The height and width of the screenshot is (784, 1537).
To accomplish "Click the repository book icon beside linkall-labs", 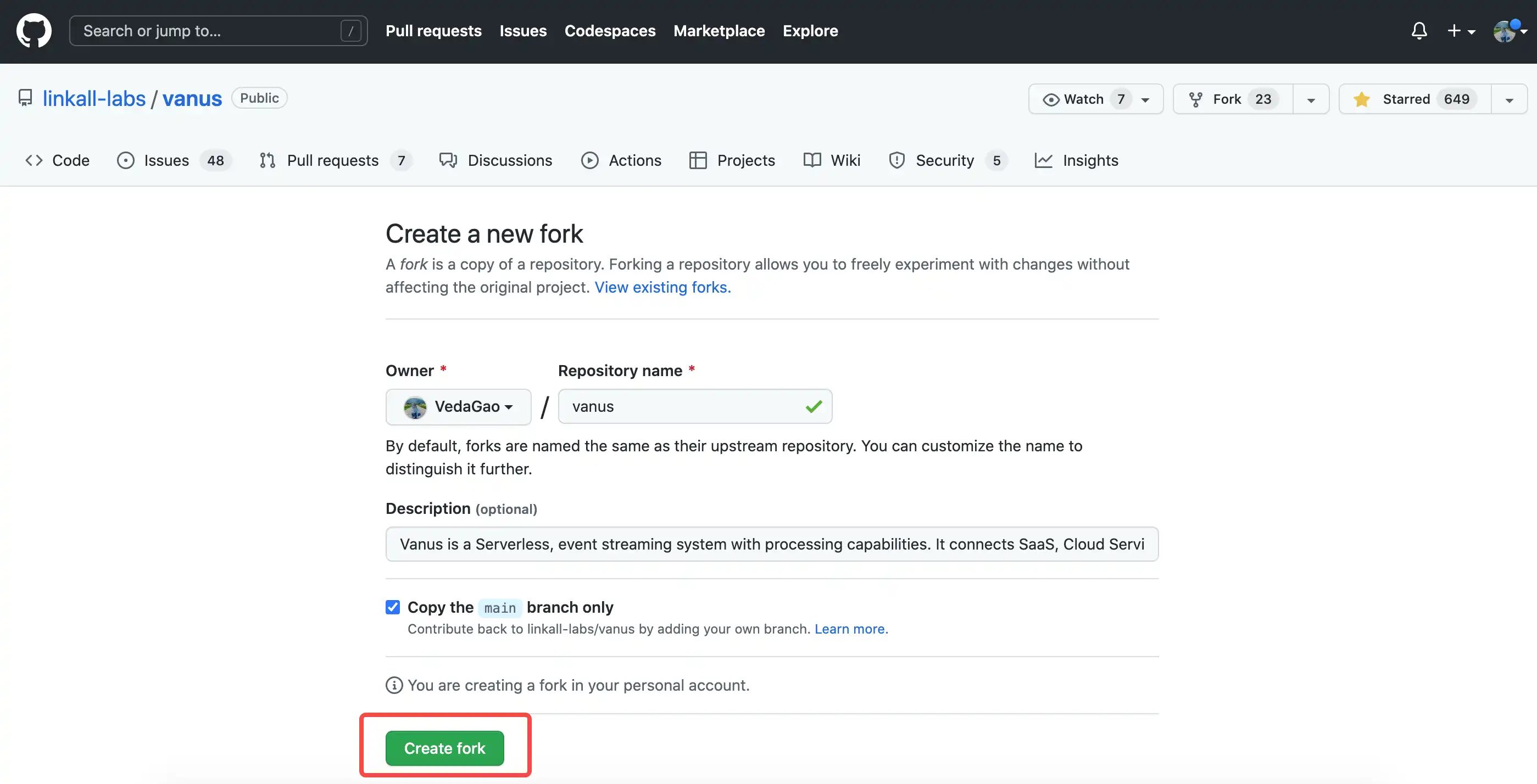I will 25,98.
